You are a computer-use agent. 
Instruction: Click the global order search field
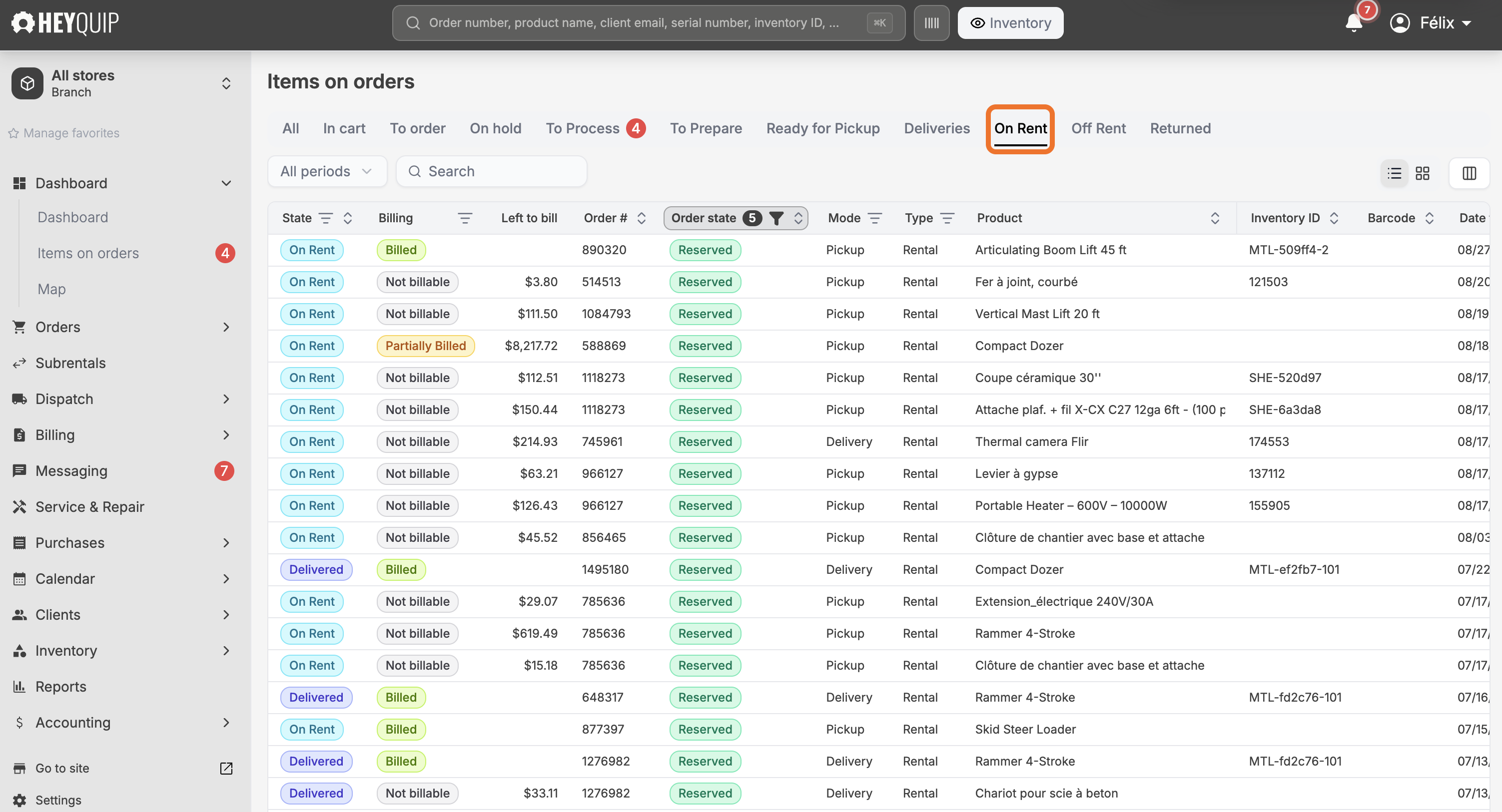coord(649,23)
